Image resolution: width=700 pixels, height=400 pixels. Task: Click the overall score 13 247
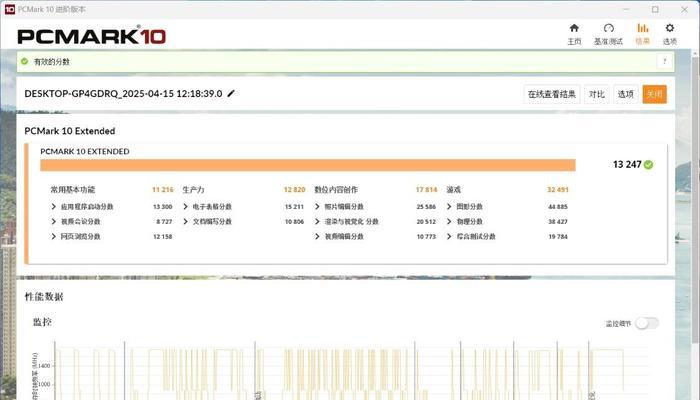[627, 165]
